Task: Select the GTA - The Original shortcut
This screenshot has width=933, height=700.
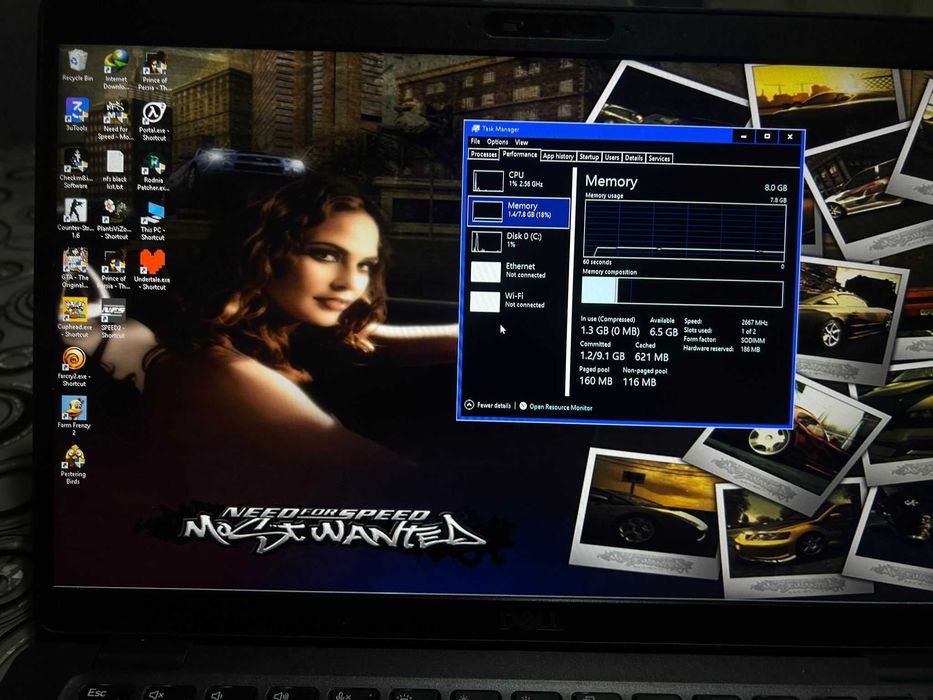Action: coord(75,268)
